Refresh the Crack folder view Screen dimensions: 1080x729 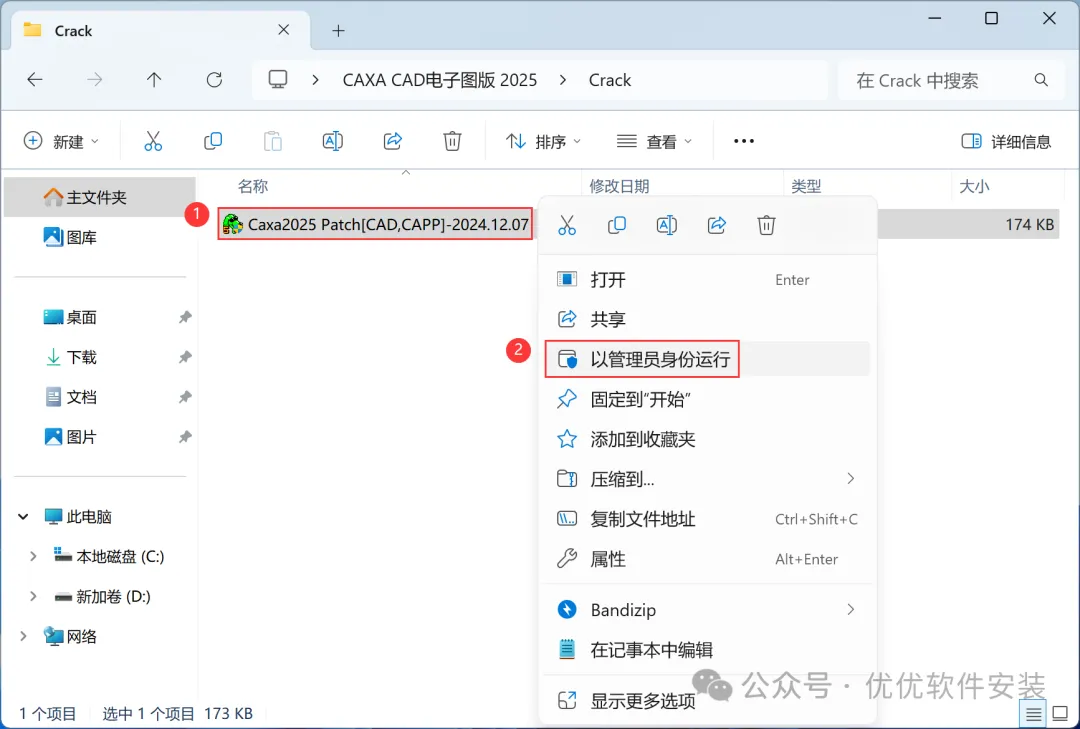point(214,80)
